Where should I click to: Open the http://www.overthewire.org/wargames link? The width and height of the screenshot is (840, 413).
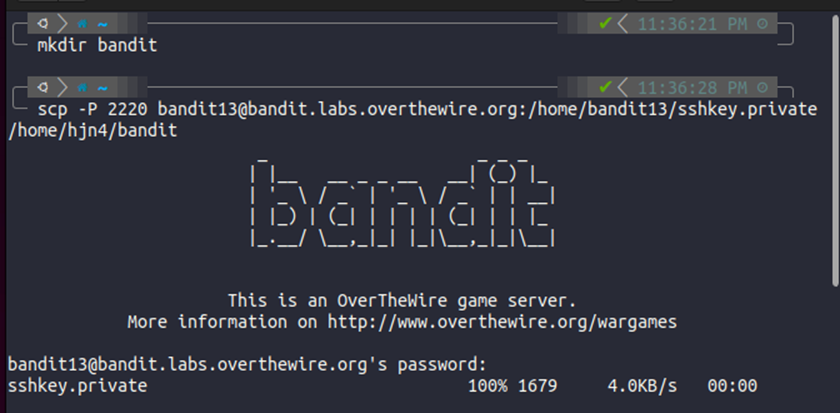[502, 322]
